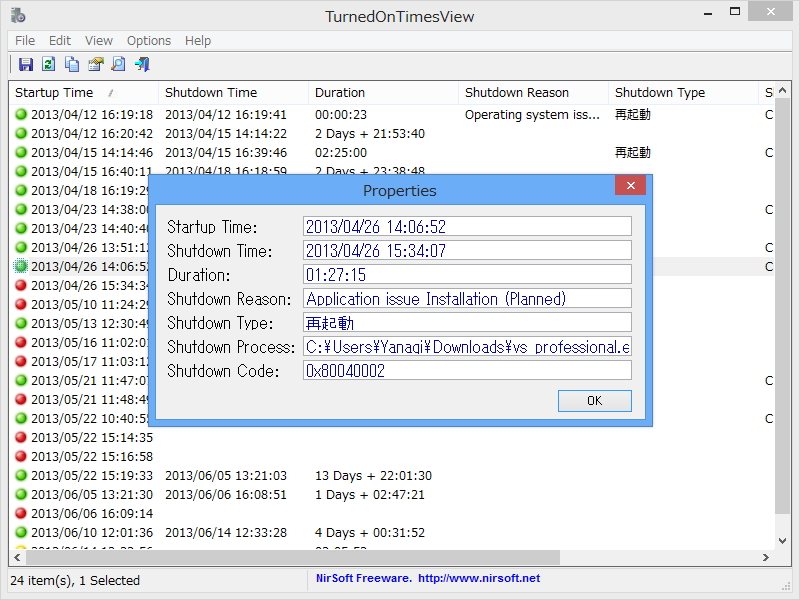Click the Shutdown Reason field in Properties
This screenshot has height=600, width=800.
[x=467, y=298]
